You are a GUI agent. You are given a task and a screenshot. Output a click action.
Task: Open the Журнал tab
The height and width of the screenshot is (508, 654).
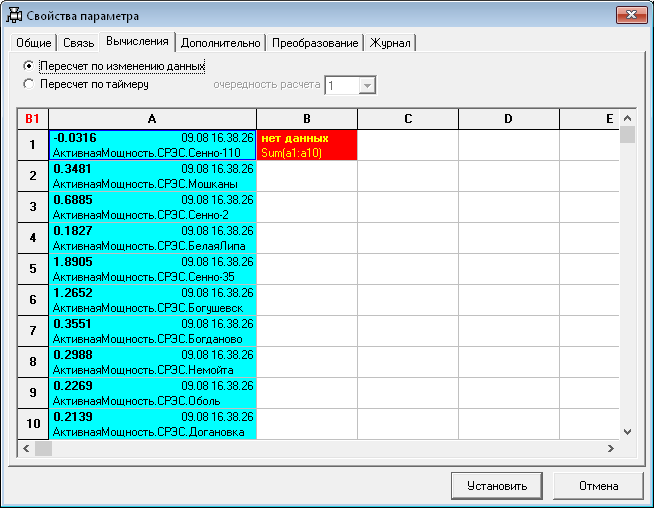[391, 43]
